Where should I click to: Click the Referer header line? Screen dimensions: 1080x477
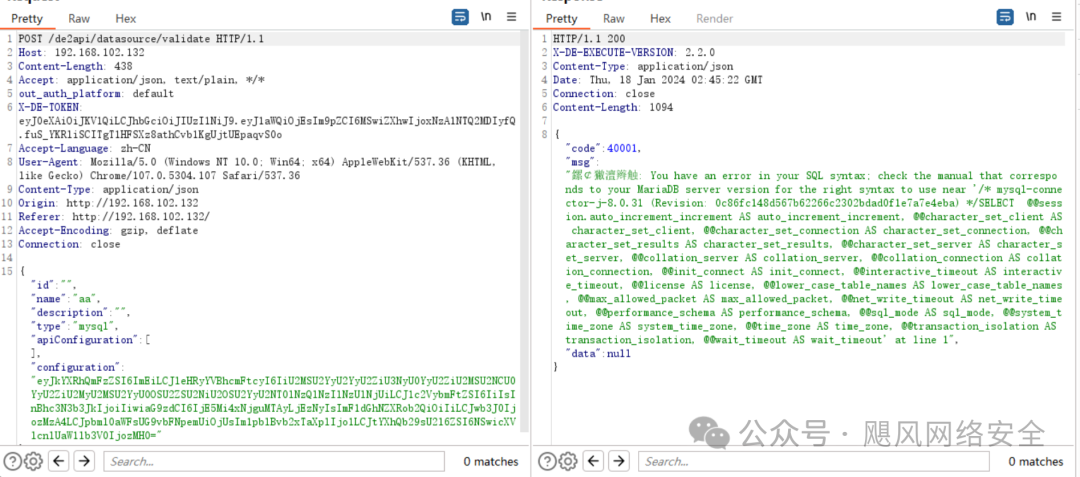click(114, 217)
